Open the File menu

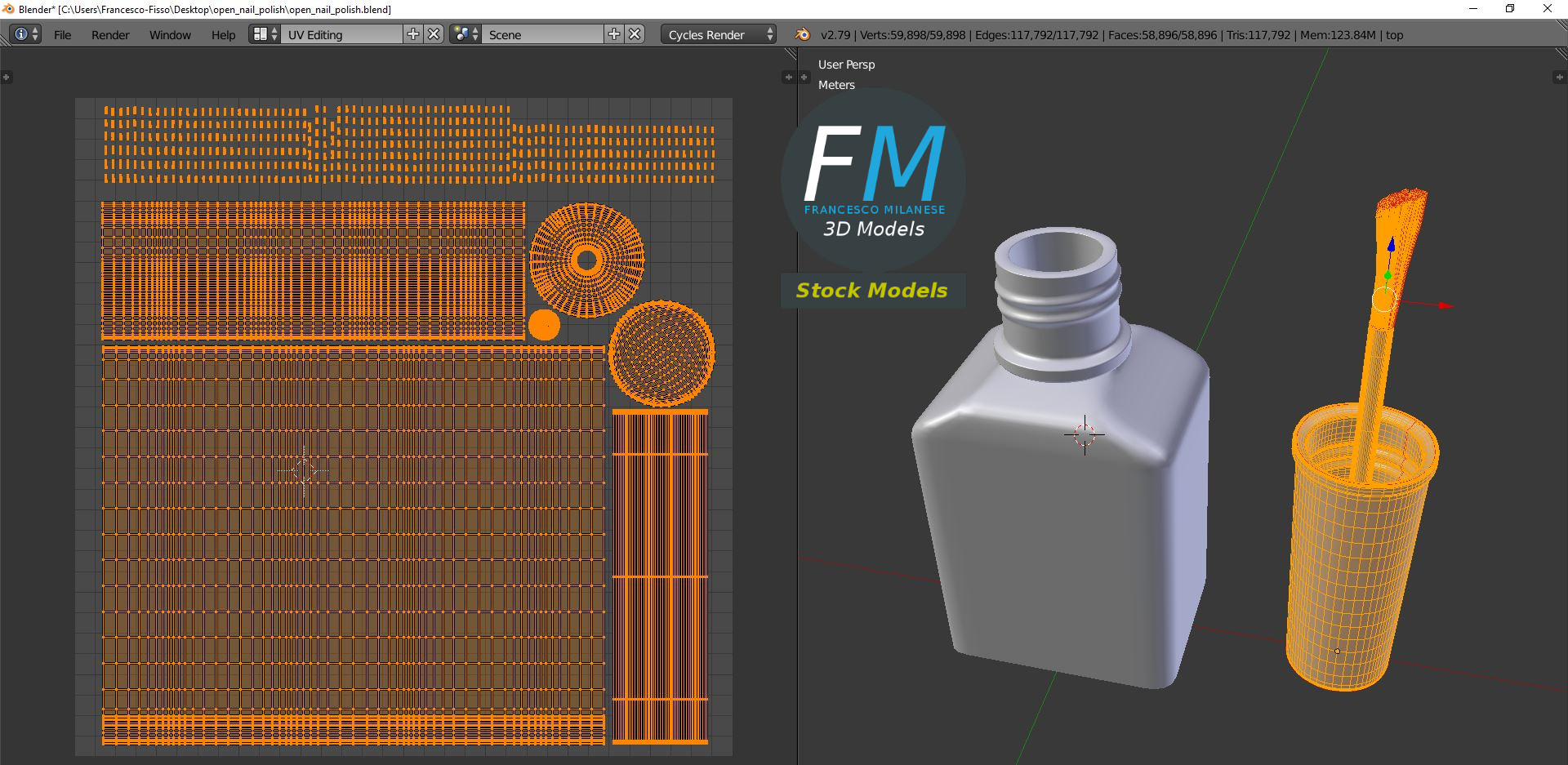pos(62,35)
